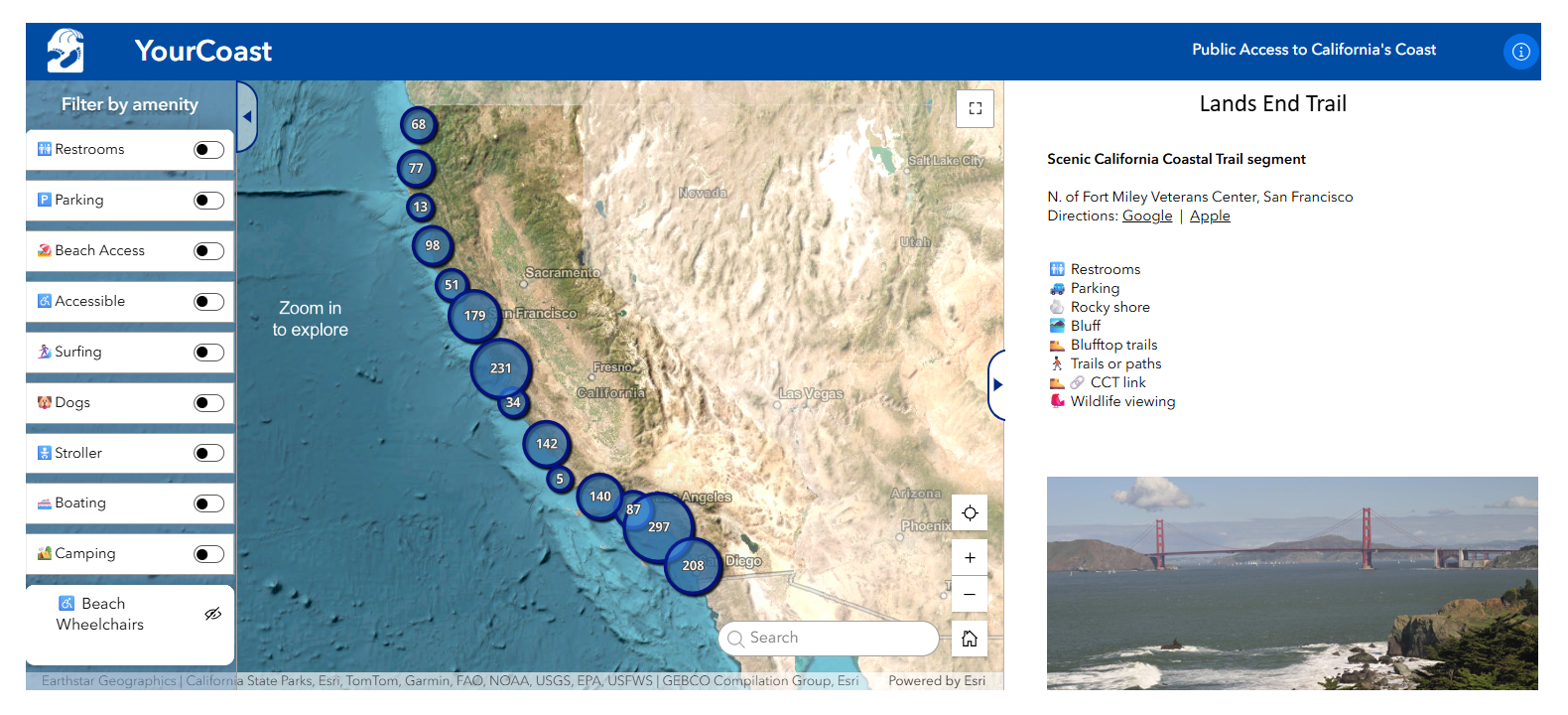Open the 231 cluster marker on the map

pos(500,368)
